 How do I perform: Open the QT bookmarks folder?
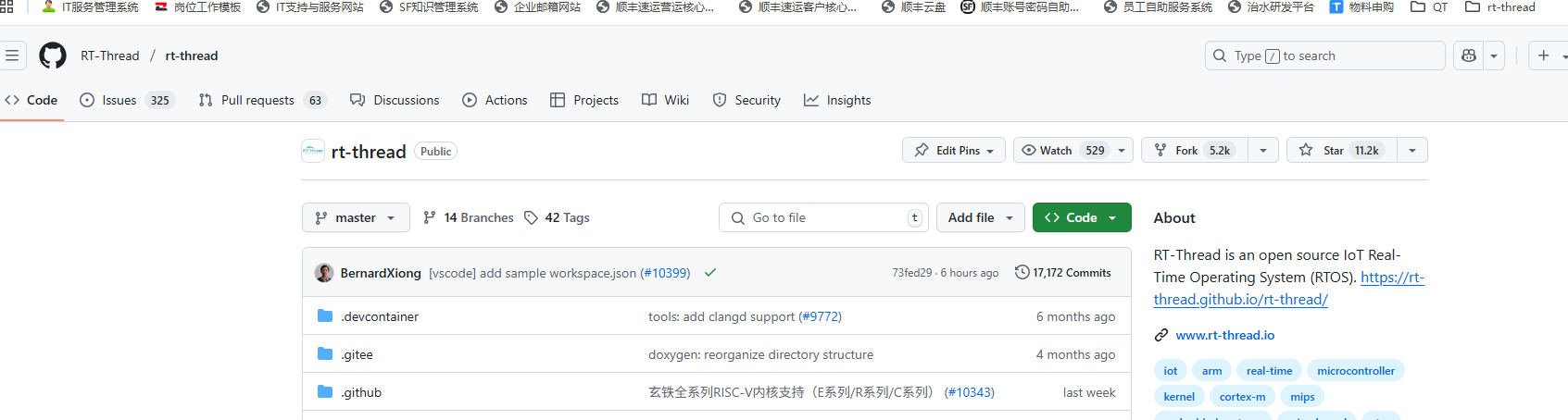click(x=1429, y=6)
